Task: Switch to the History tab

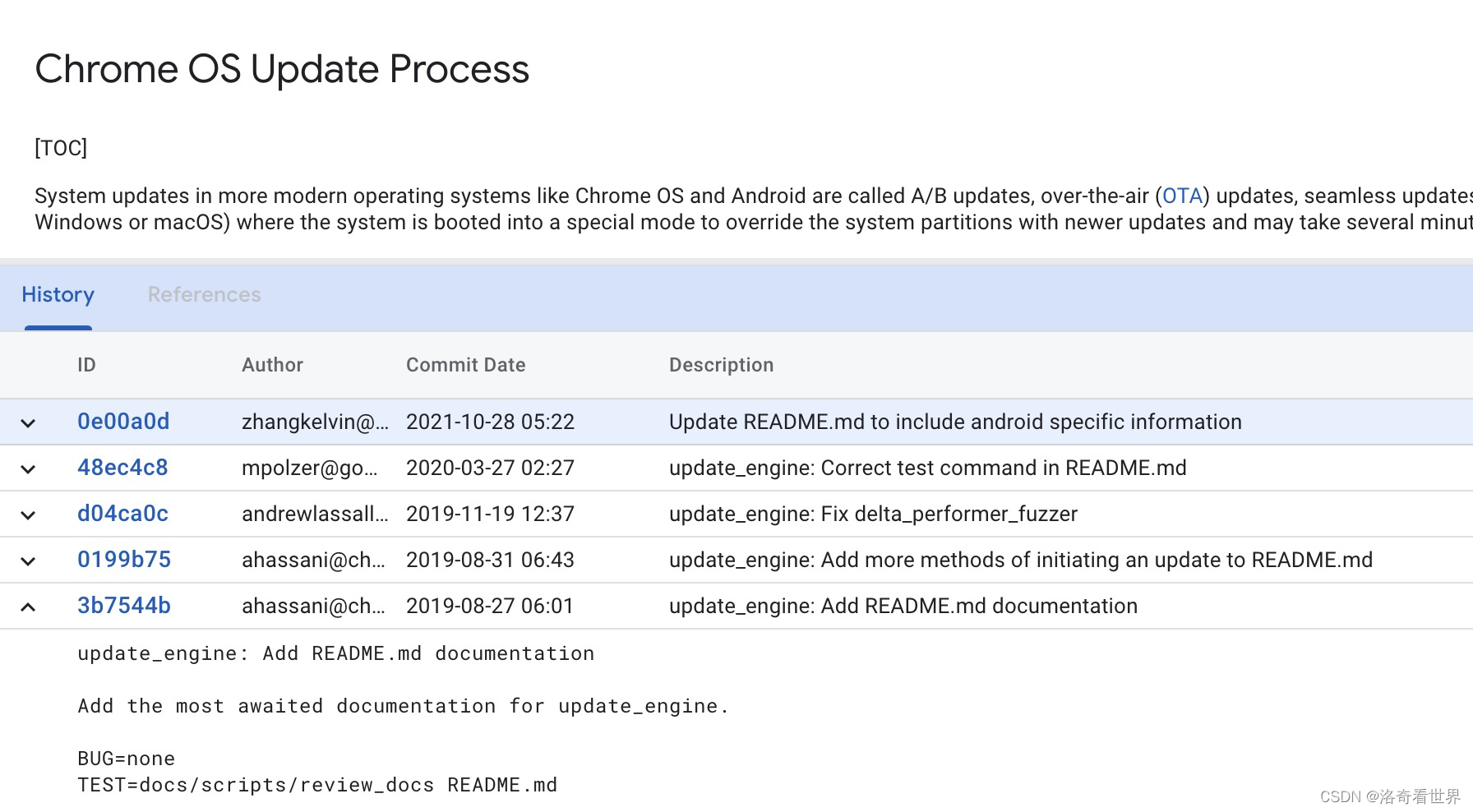Action: pos(58,295)
